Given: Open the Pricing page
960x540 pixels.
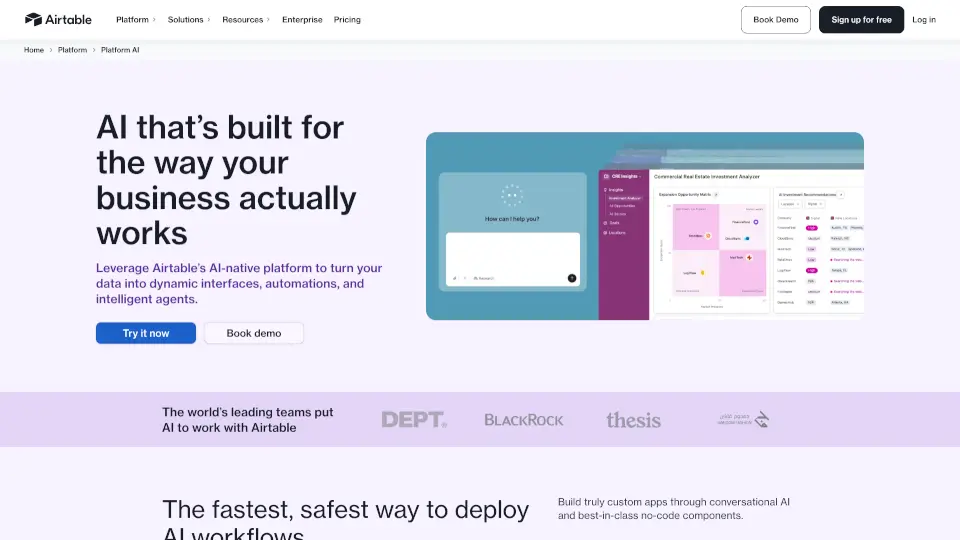Looking at the screenshot, I should pos(347,20).
